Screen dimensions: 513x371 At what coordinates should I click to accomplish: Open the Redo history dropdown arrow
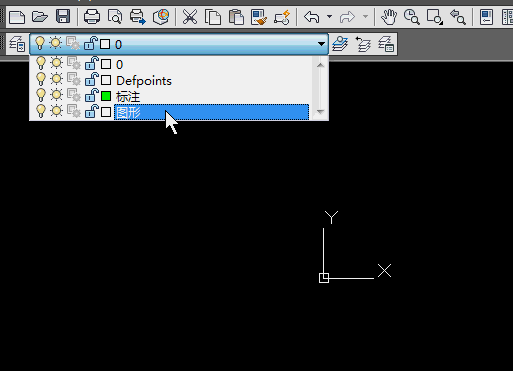366,16
